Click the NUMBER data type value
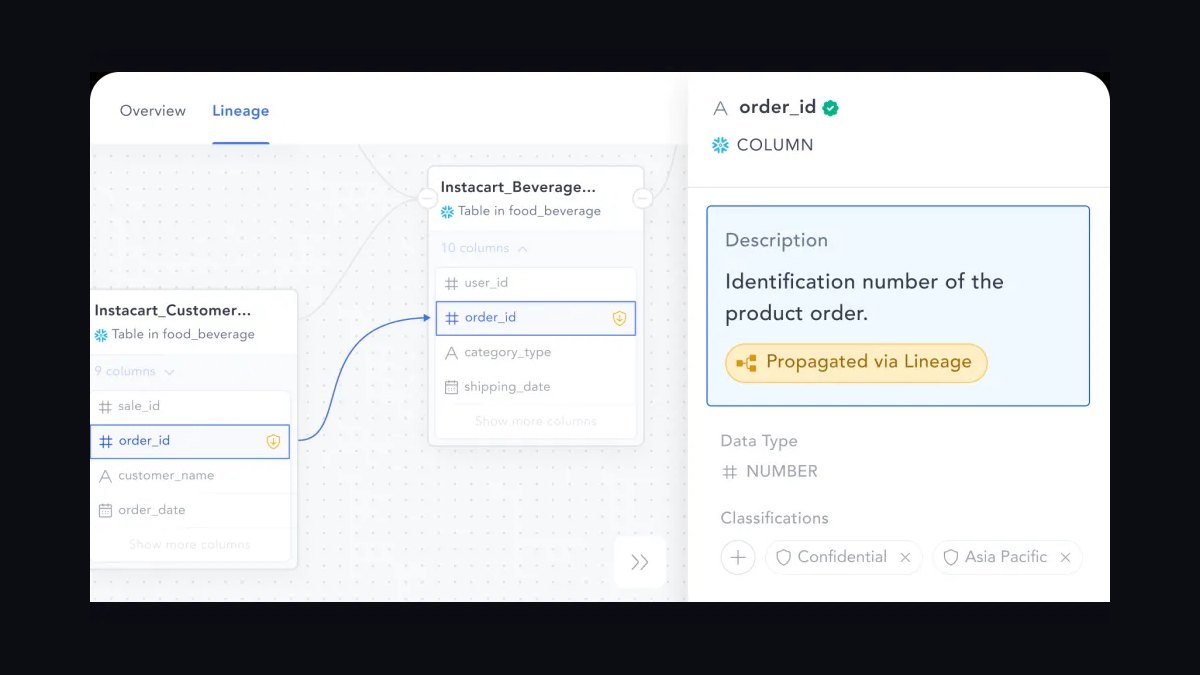This screenshot has height=675, width=1200. click(x=782, y=472)
